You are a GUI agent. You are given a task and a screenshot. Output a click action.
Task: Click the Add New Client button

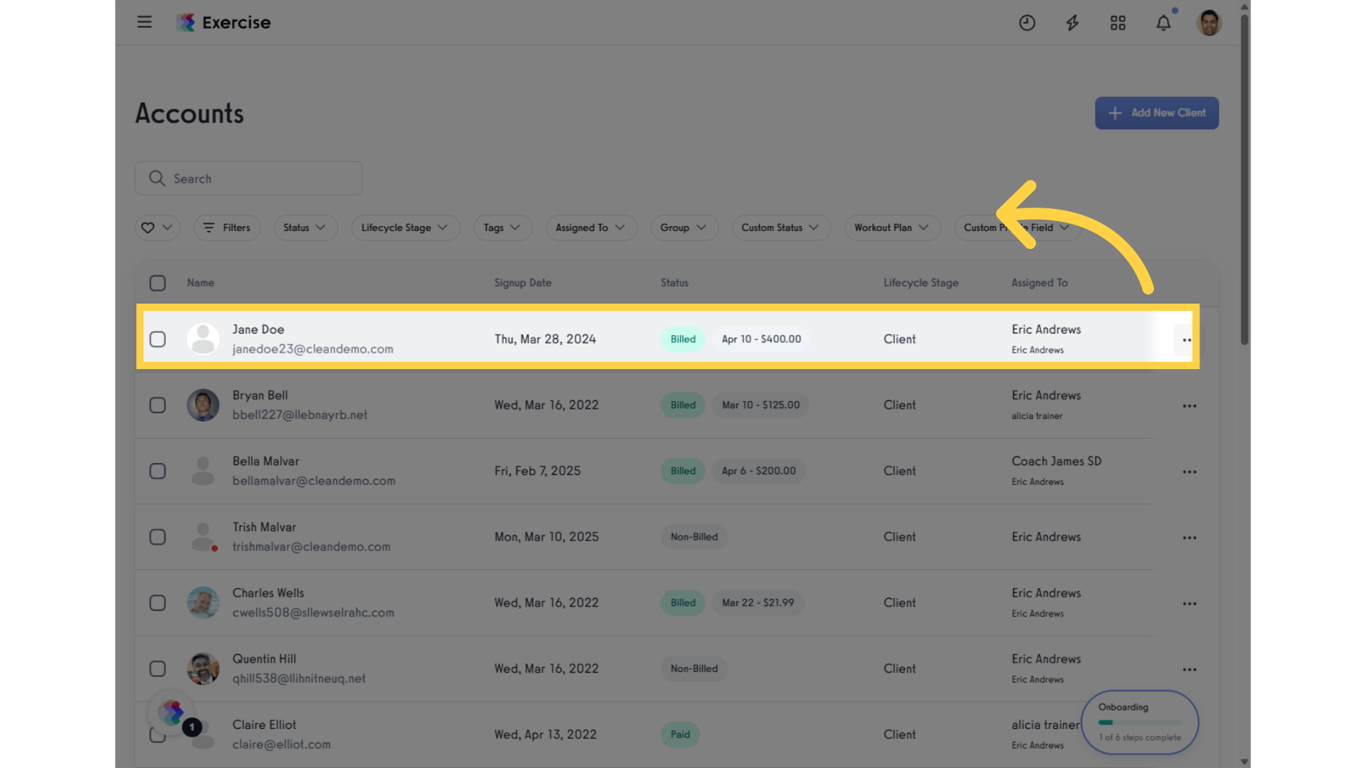pyautogui.click(x=1156, y=112)
